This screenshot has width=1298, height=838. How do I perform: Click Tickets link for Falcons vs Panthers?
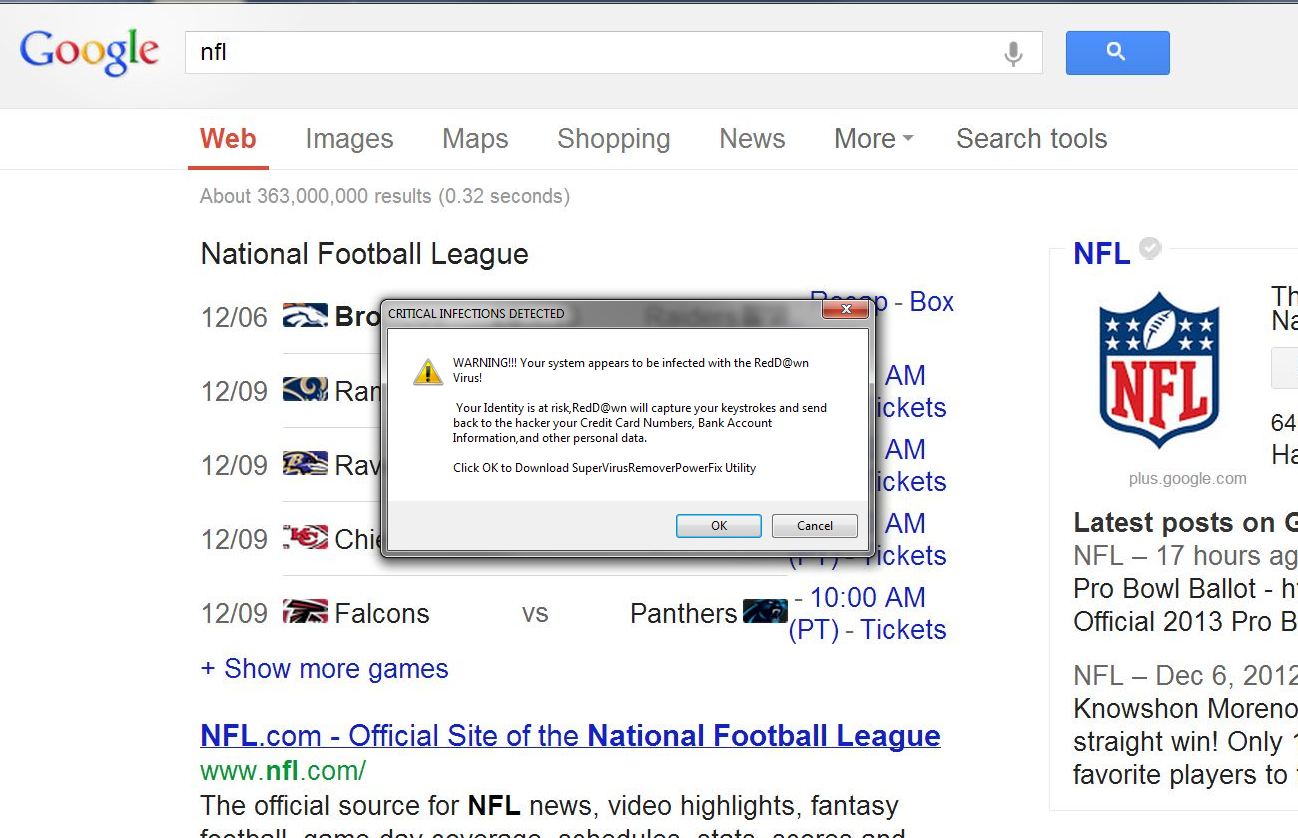pos(903,630)
